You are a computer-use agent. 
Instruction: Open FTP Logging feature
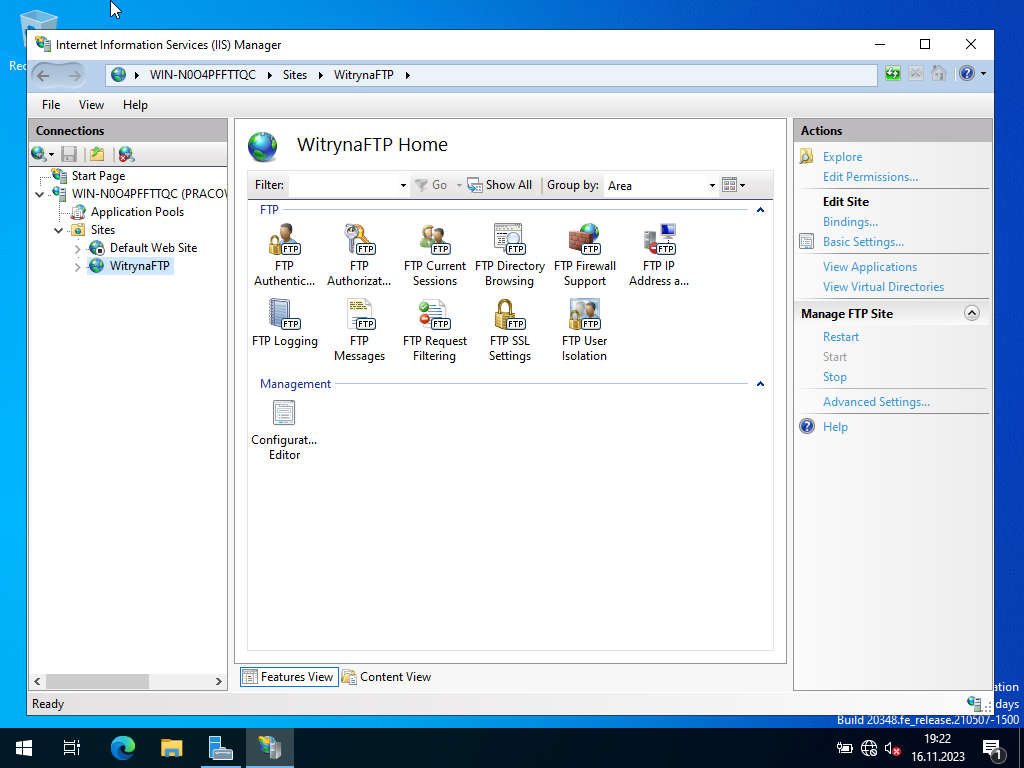[285, 323]
